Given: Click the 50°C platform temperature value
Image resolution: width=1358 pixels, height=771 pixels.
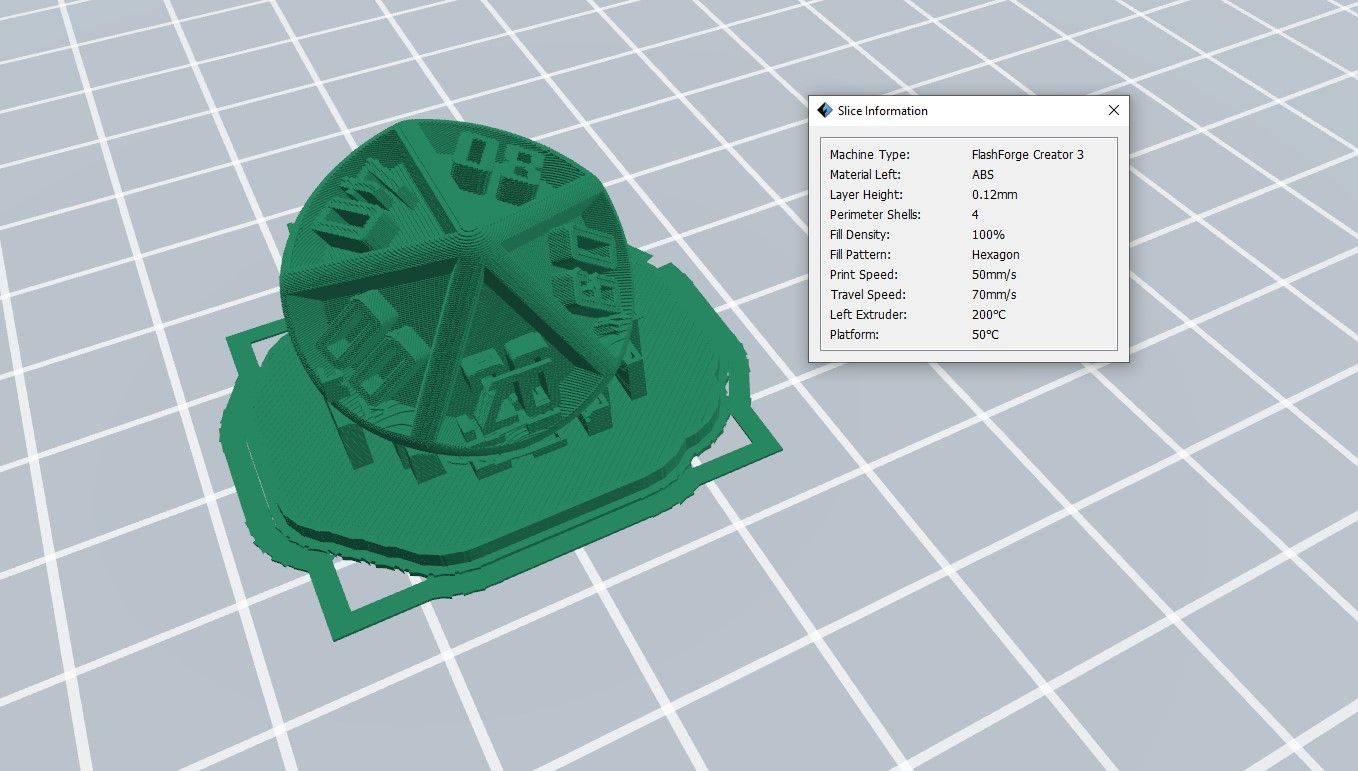Looking at the screenshot, I should 985,335.
